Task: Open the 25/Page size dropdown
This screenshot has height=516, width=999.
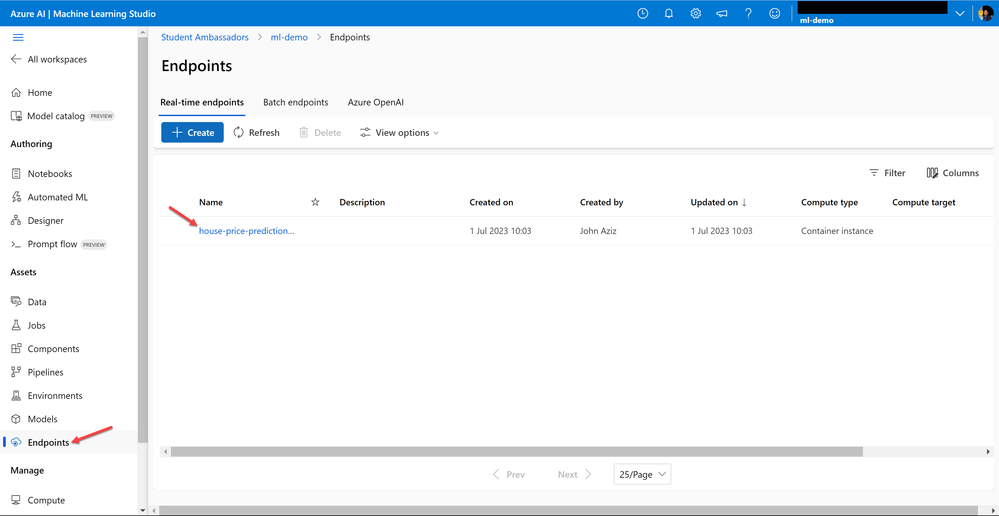Action: pyautogui.click(x=642, y=475)
